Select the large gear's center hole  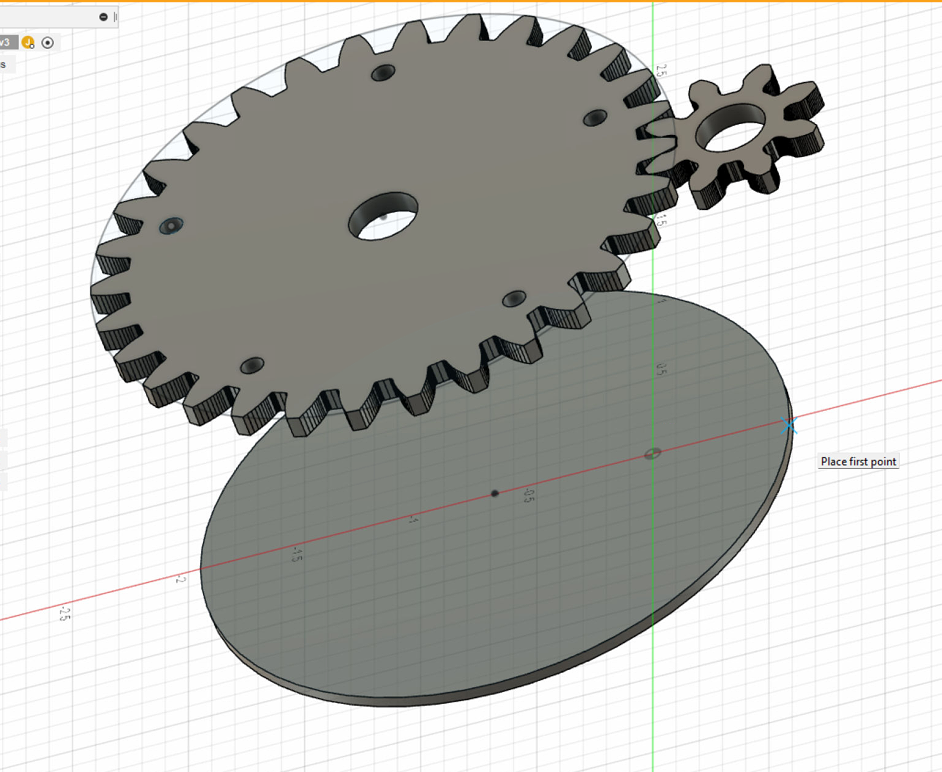coord(383,216)
